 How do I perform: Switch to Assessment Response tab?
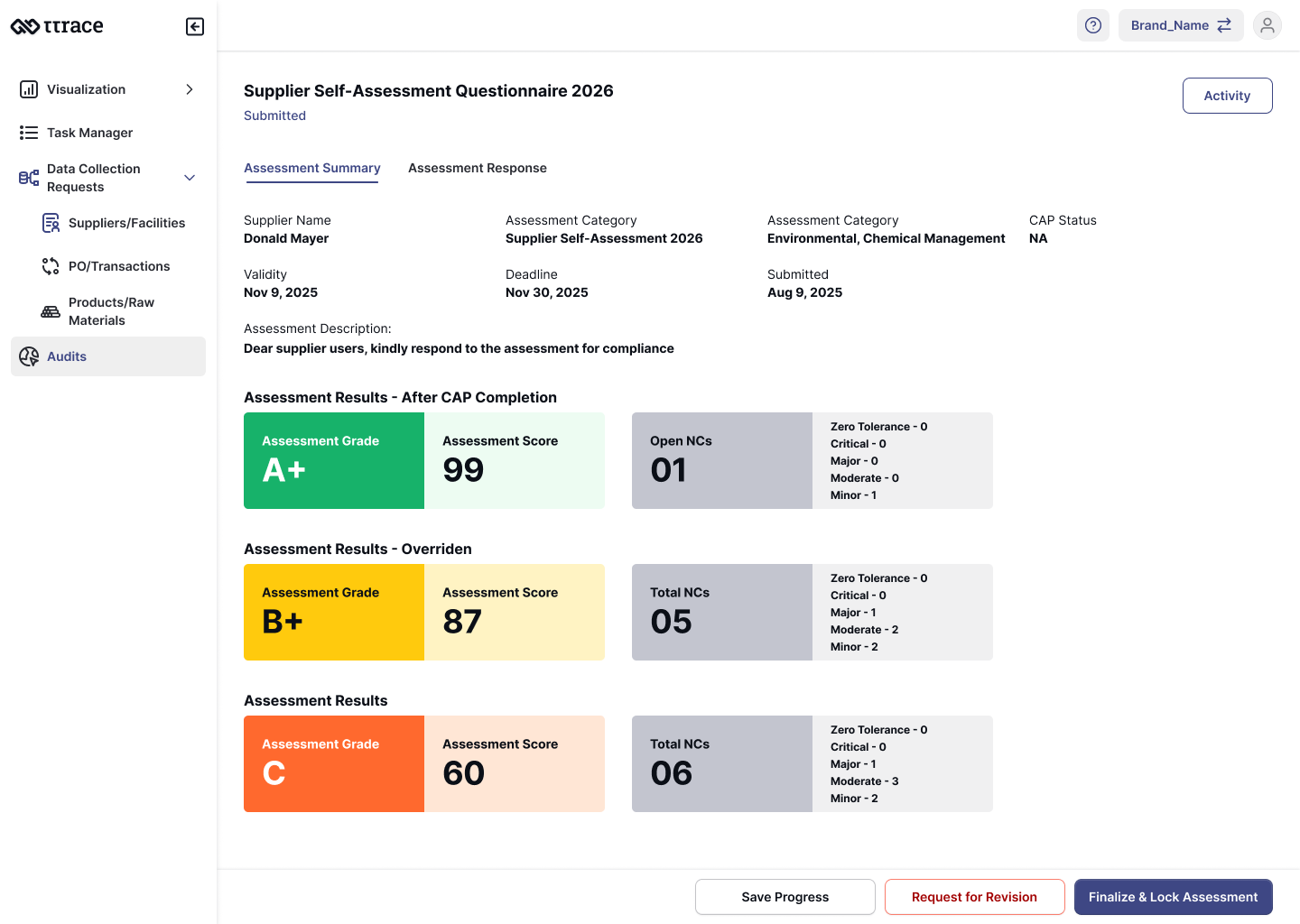coord(478,169)
